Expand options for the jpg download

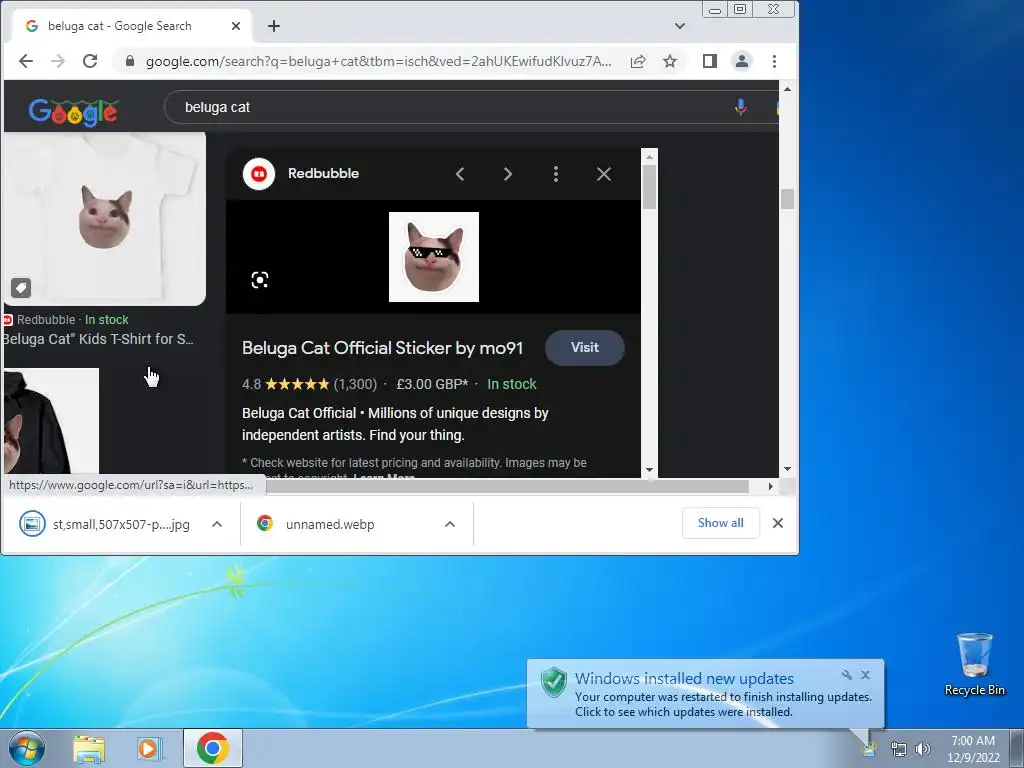pyautogui.click(x=217, y=524)
